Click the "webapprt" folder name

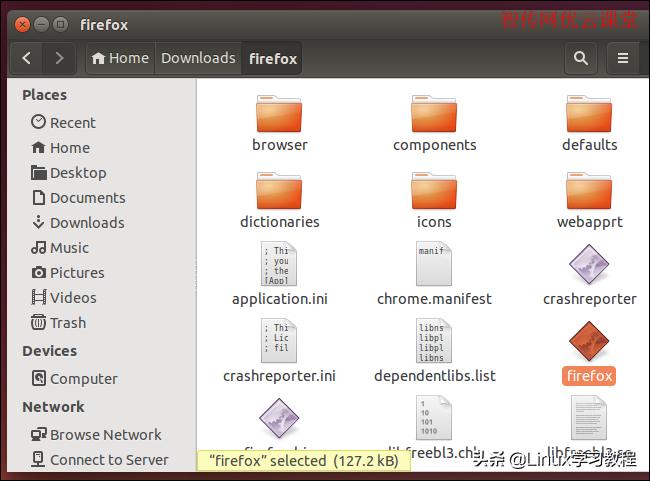589,222
